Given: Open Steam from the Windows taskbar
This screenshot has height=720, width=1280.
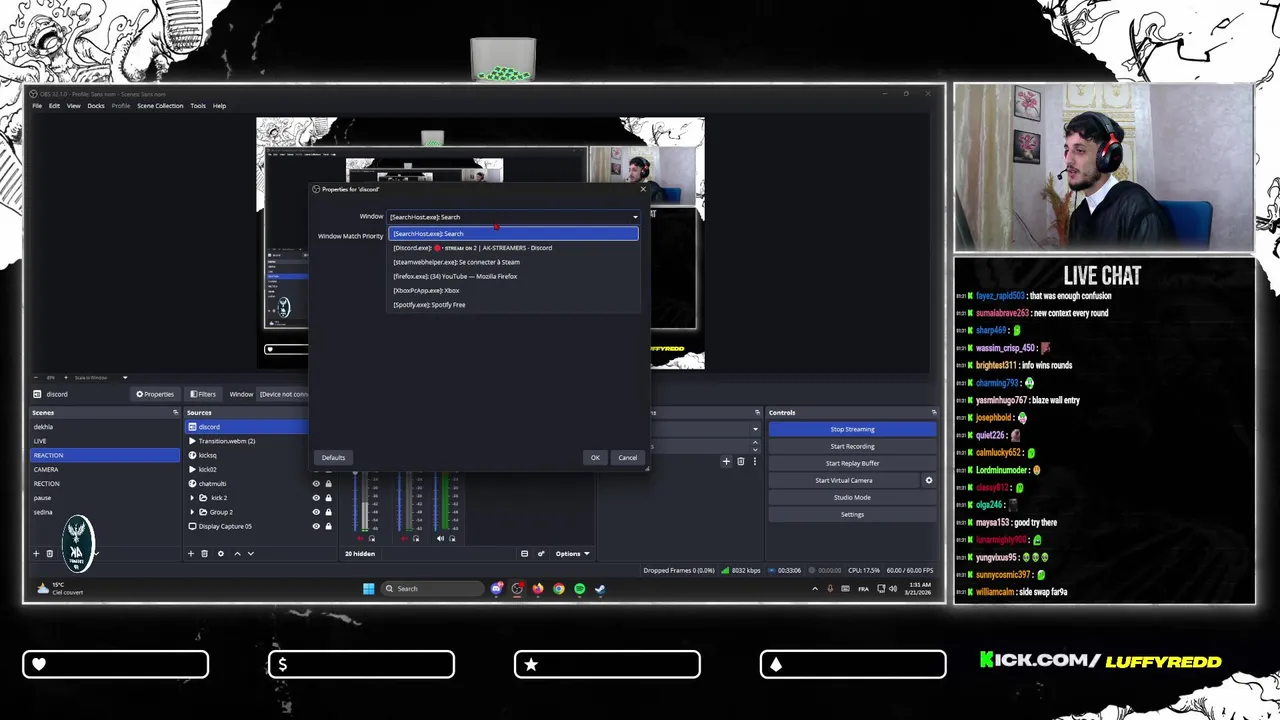Looking at the screenshot, I should pyautogui.click(x=600, y=589).
